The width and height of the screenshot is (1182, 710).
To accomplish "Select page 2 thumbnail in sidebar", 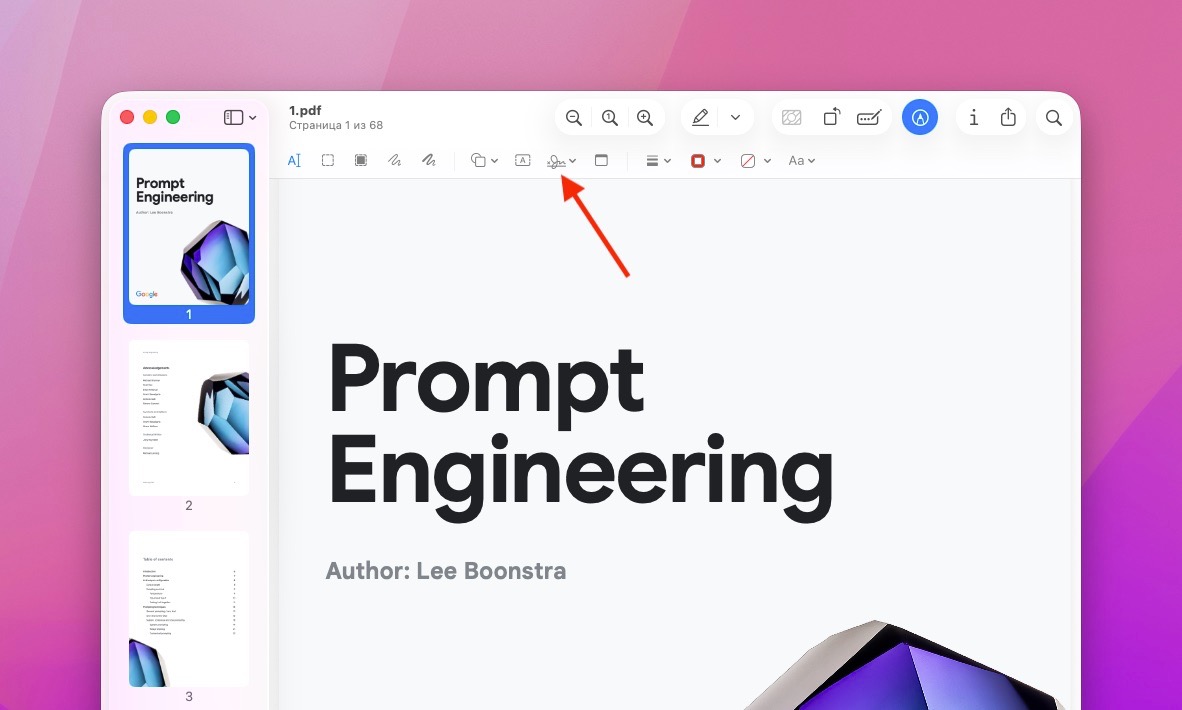I will (x=188, y=418).
